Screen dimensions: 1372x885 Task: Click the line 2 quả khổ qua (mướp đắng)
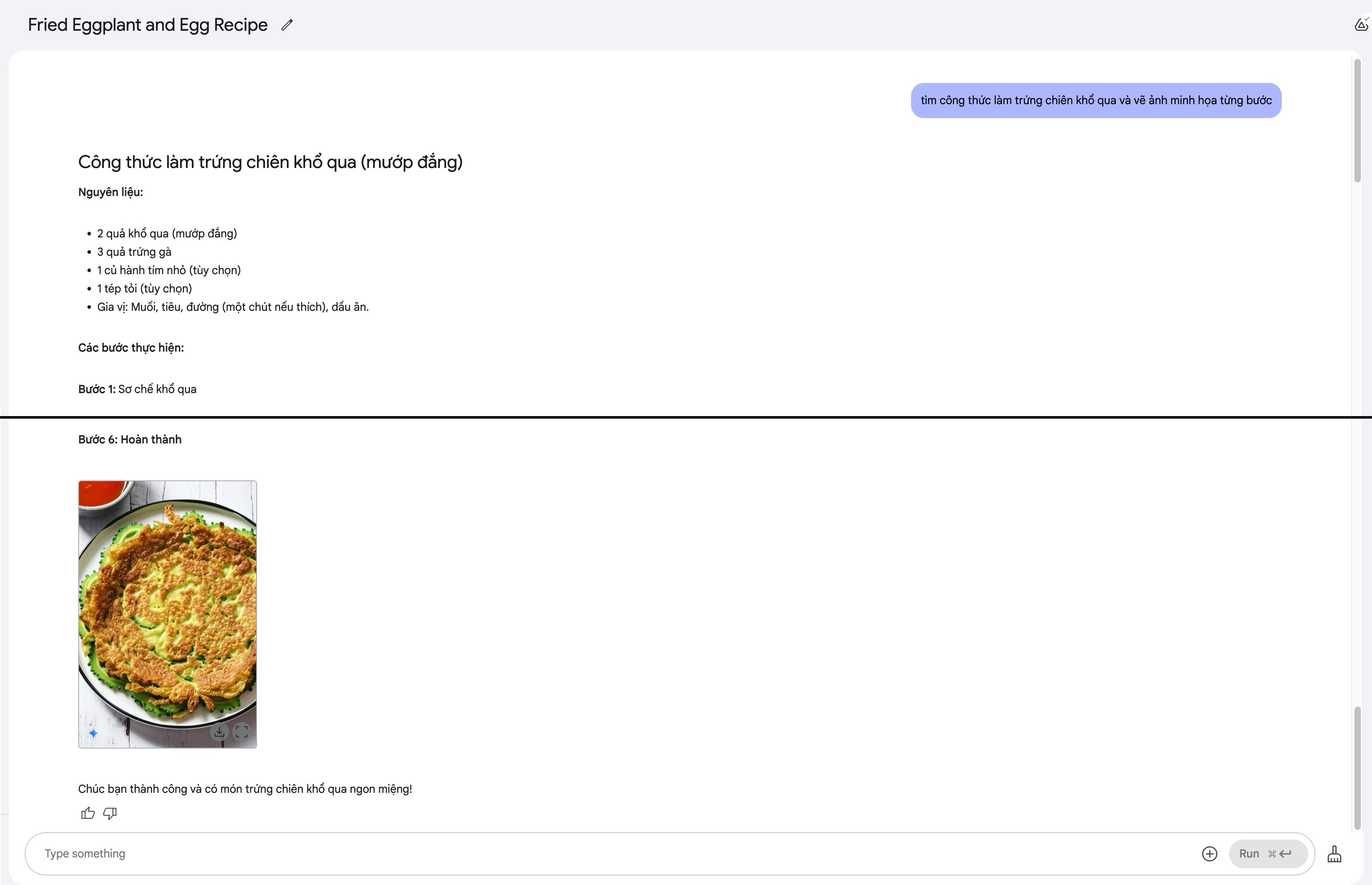click(167, 234)
